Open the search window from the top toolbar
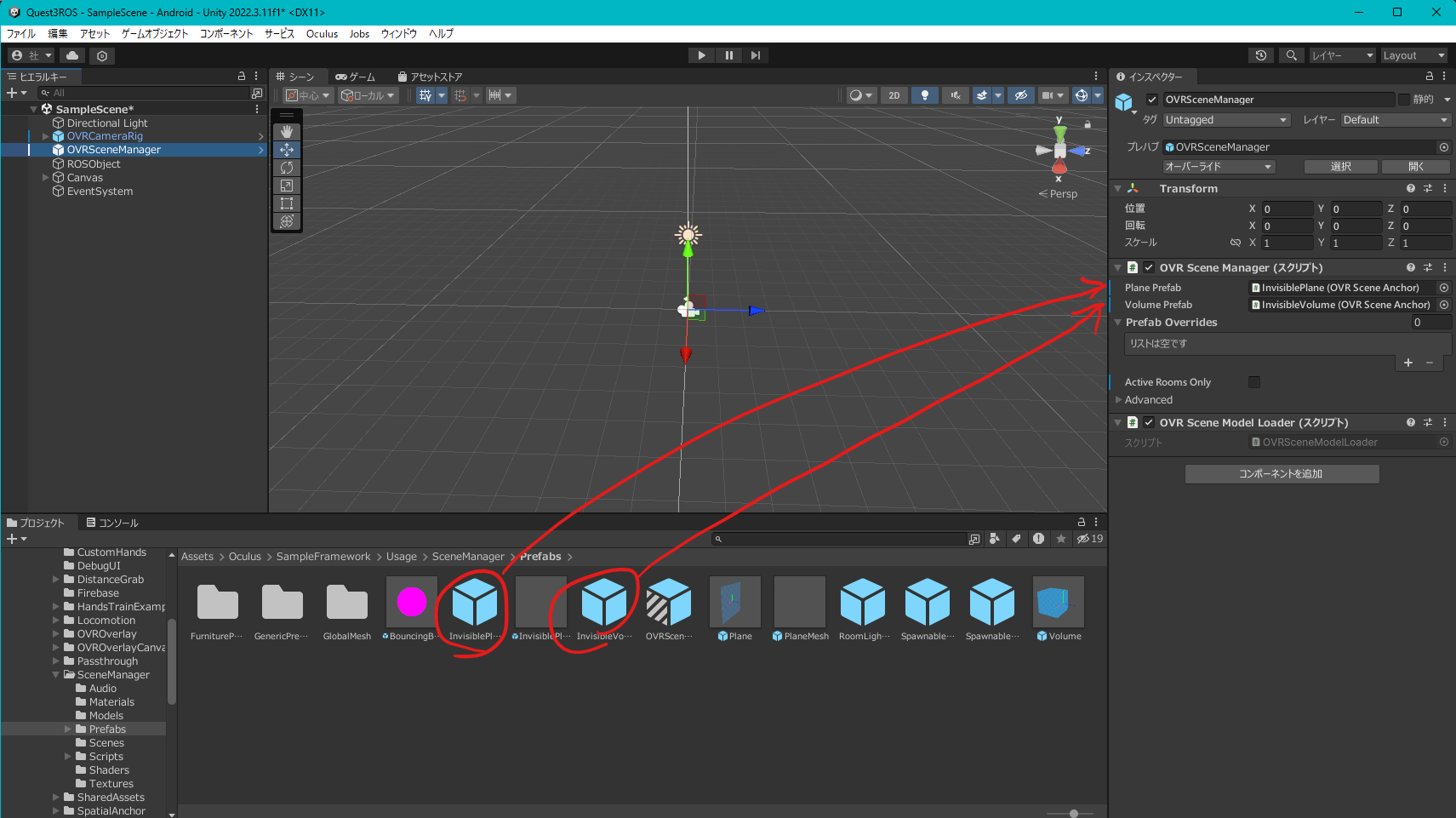 (1291, 55)
